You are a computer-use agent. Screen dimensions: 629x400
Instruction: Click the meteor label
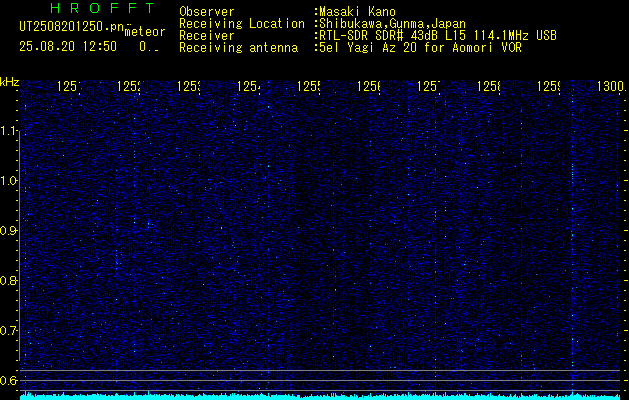145,32
